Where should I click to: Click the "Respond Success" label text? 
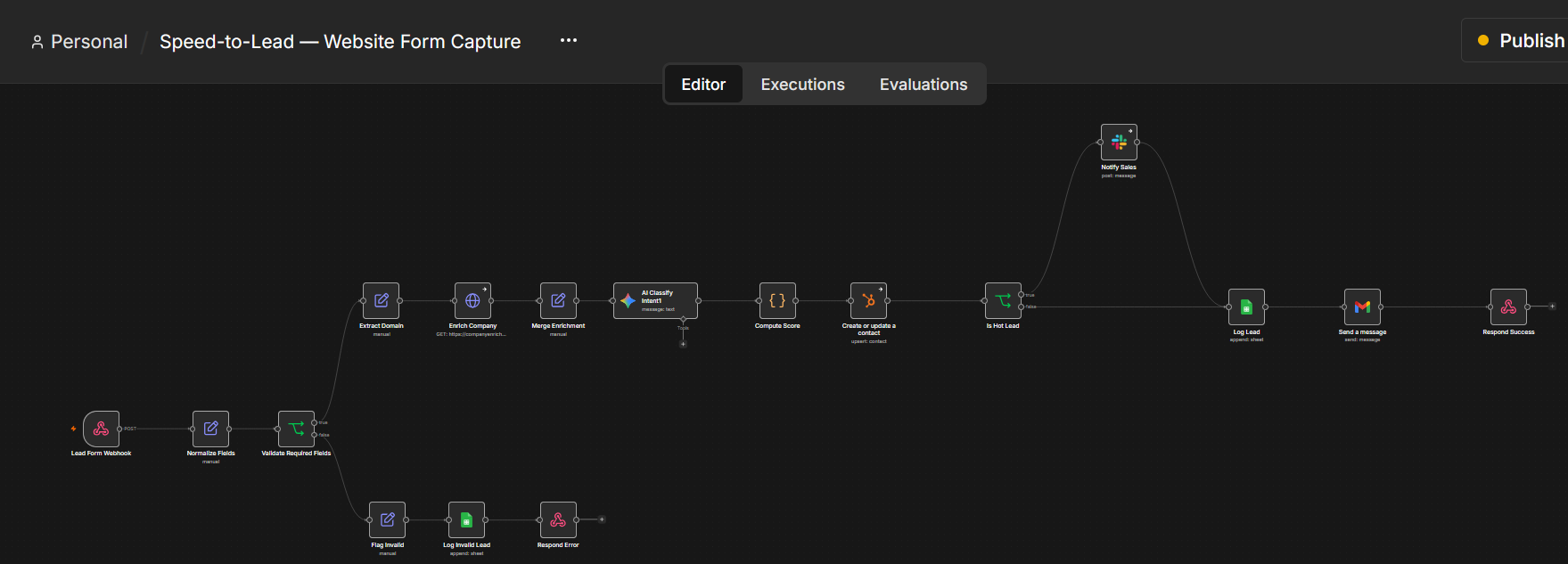click(1508, 332)
